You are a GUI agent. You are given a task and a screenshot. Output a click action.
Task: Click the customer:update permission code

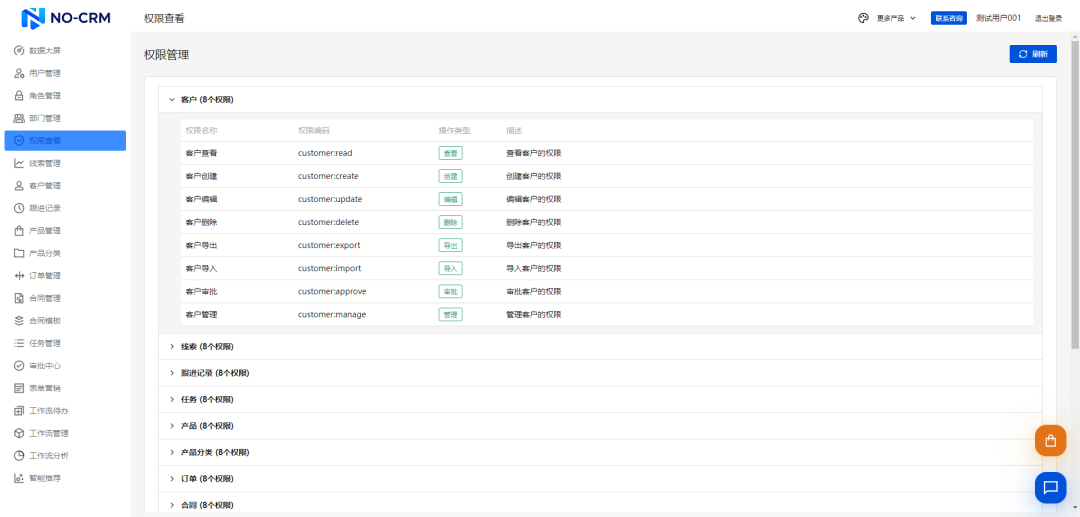[x=330, y=199]
